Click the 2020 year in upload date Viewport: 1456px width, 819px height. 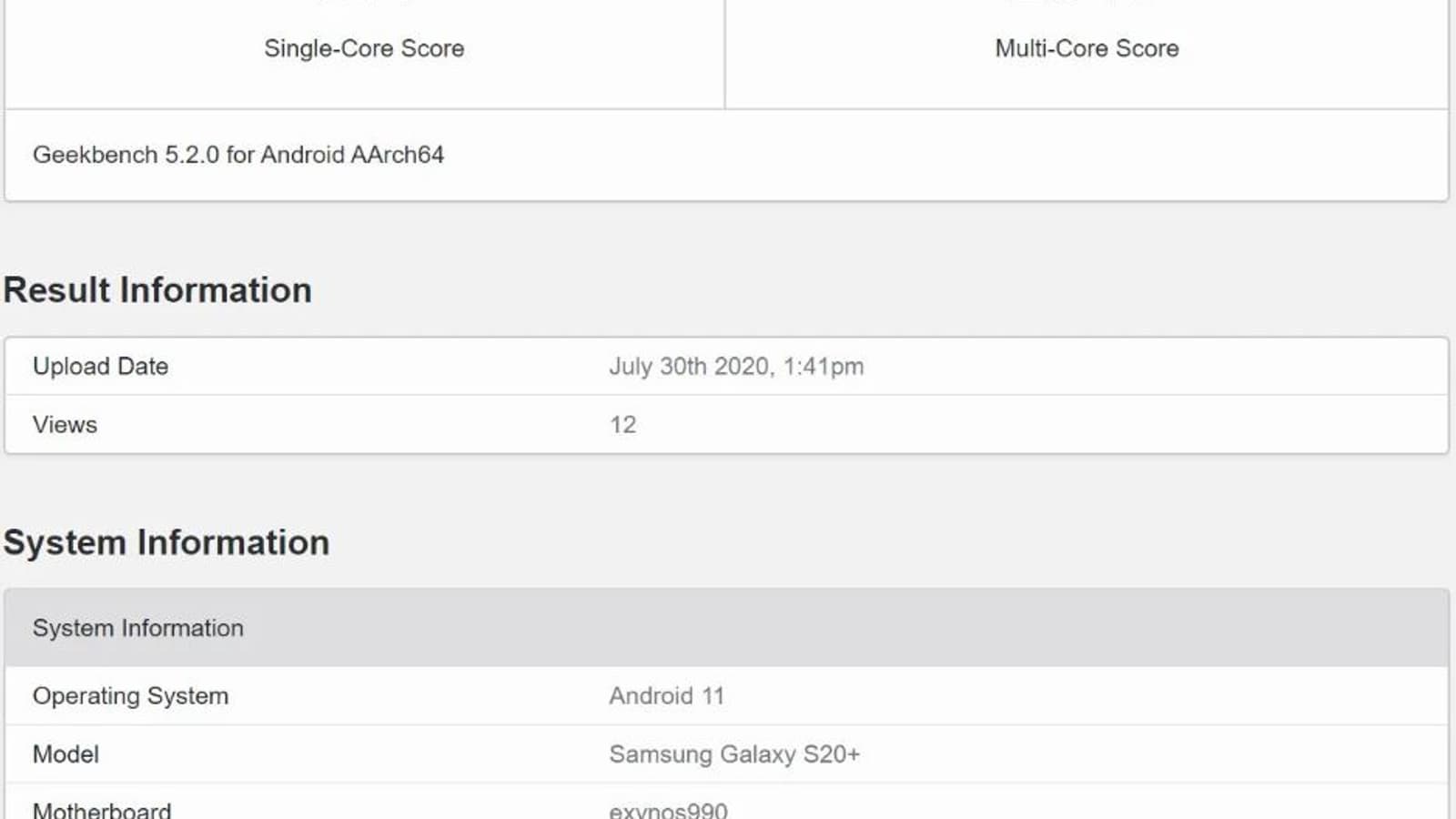pos(743,366)
